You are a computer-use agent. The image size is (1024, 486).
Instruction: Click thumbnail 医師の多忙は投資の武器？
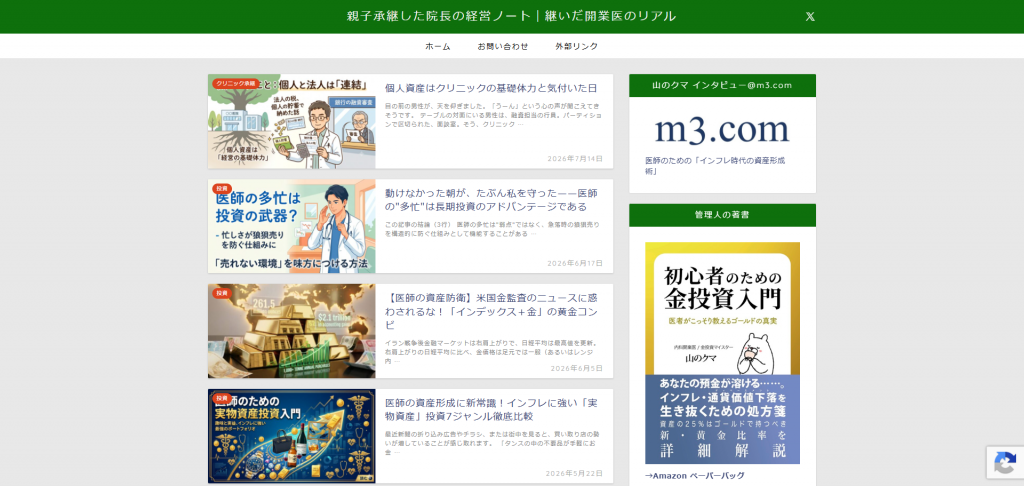[292, 226]
